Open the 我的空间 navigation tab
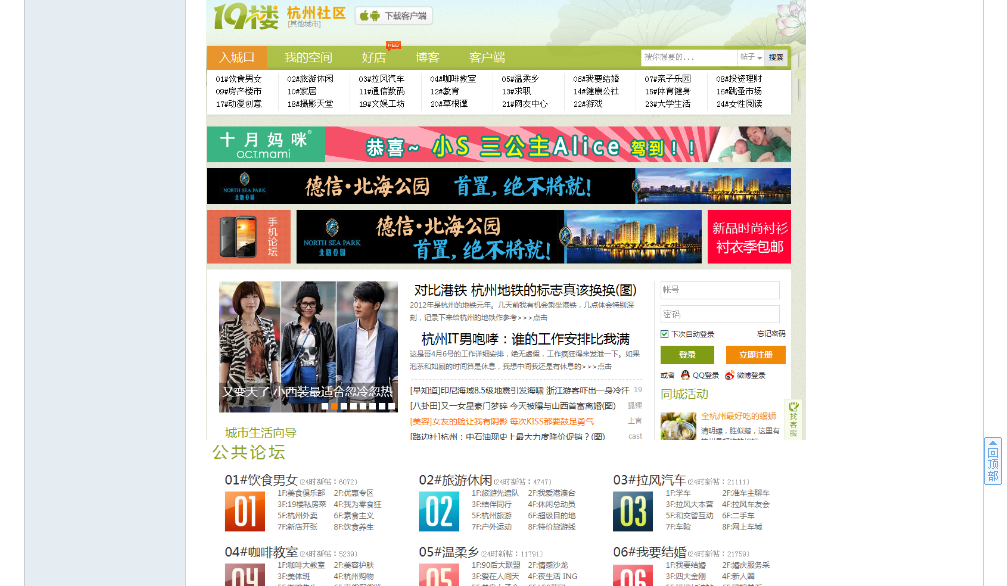The image size is (1007, 586). [308, 57]
